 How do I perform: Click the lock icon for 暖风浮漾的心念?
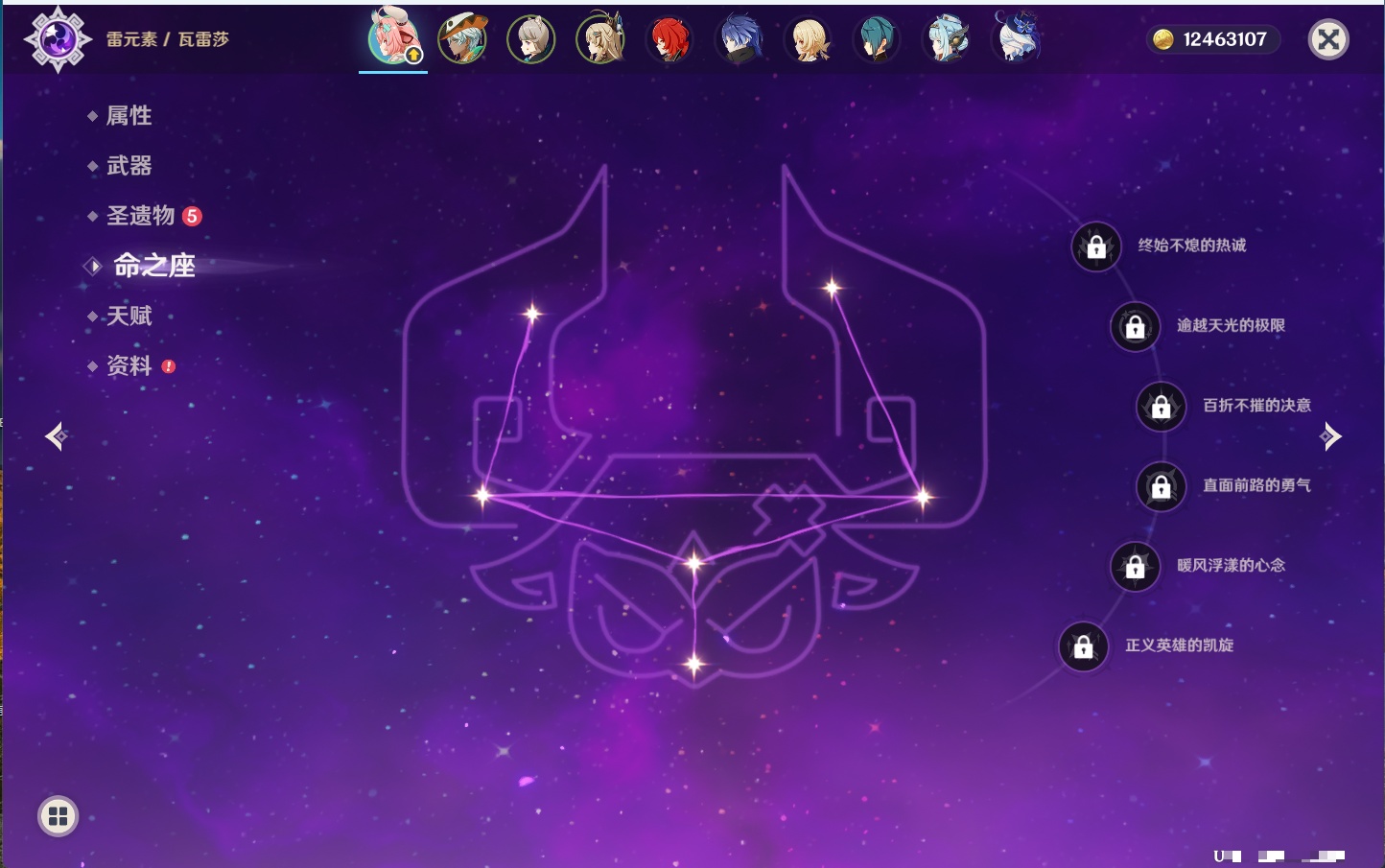(1135, 566)
